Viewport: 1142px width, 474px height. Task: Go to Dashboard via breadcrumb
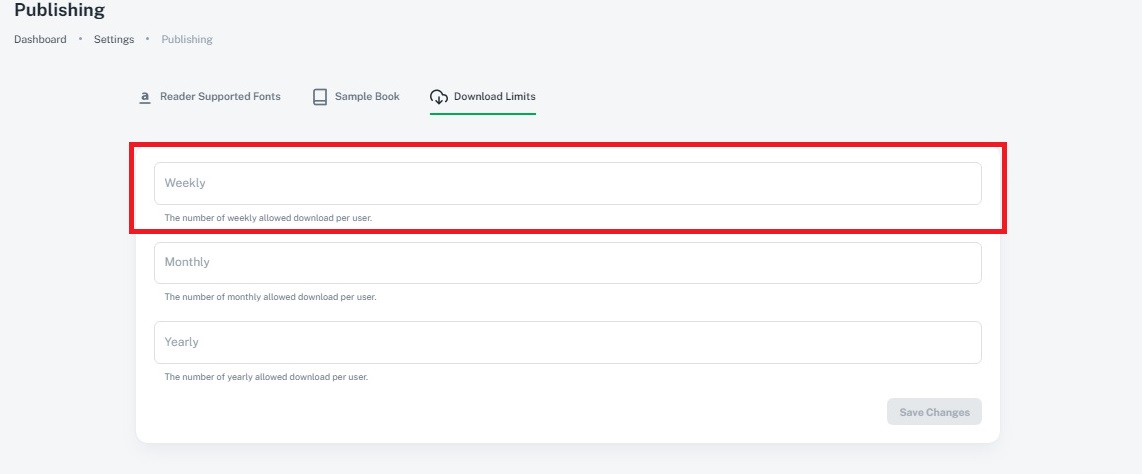(x=40, y=39)
